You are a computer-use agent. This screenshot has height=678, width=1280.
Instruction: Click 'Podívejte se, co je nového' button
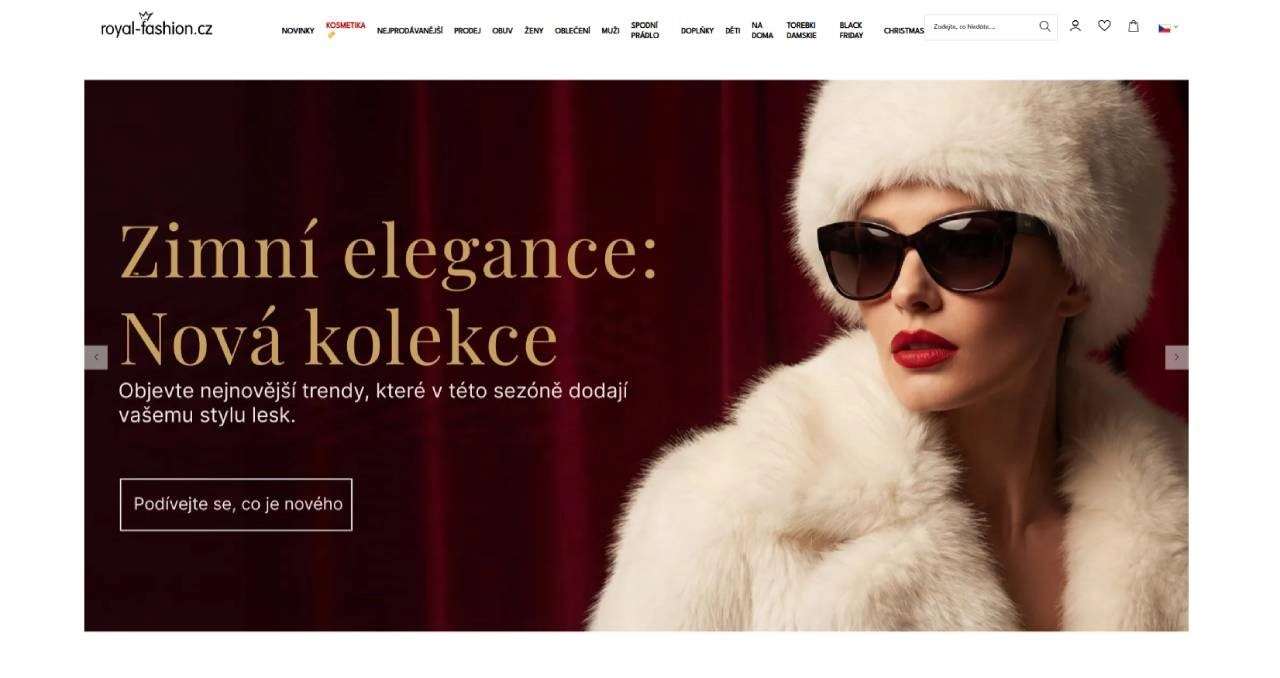[236, 504]
